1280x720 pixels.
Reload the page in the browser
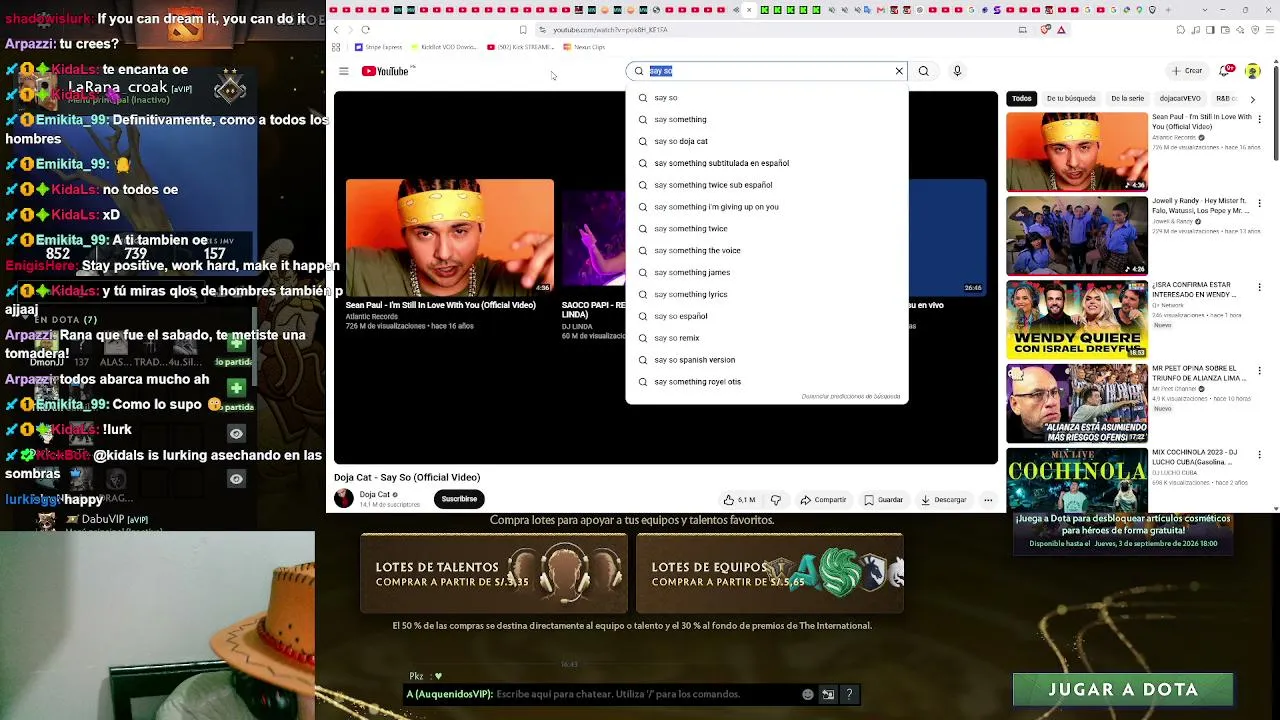[366, 30]
